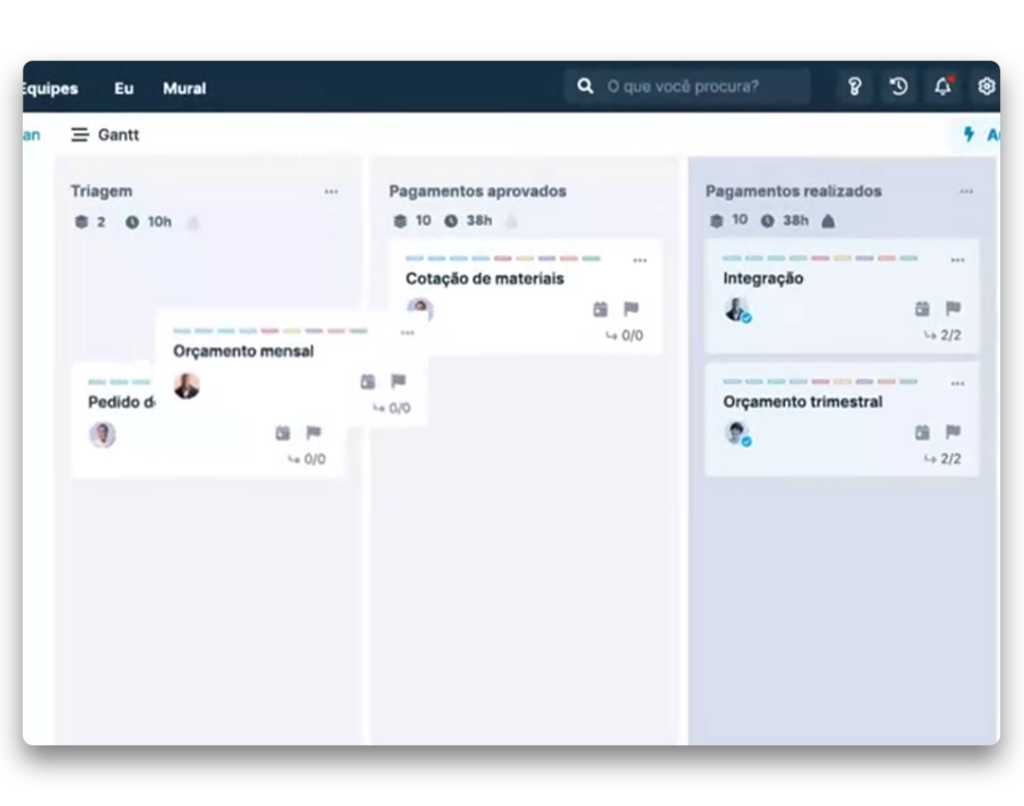Switch to the Gantt view tab
This screenshot has height=806, width=1024.
[105, 135]
